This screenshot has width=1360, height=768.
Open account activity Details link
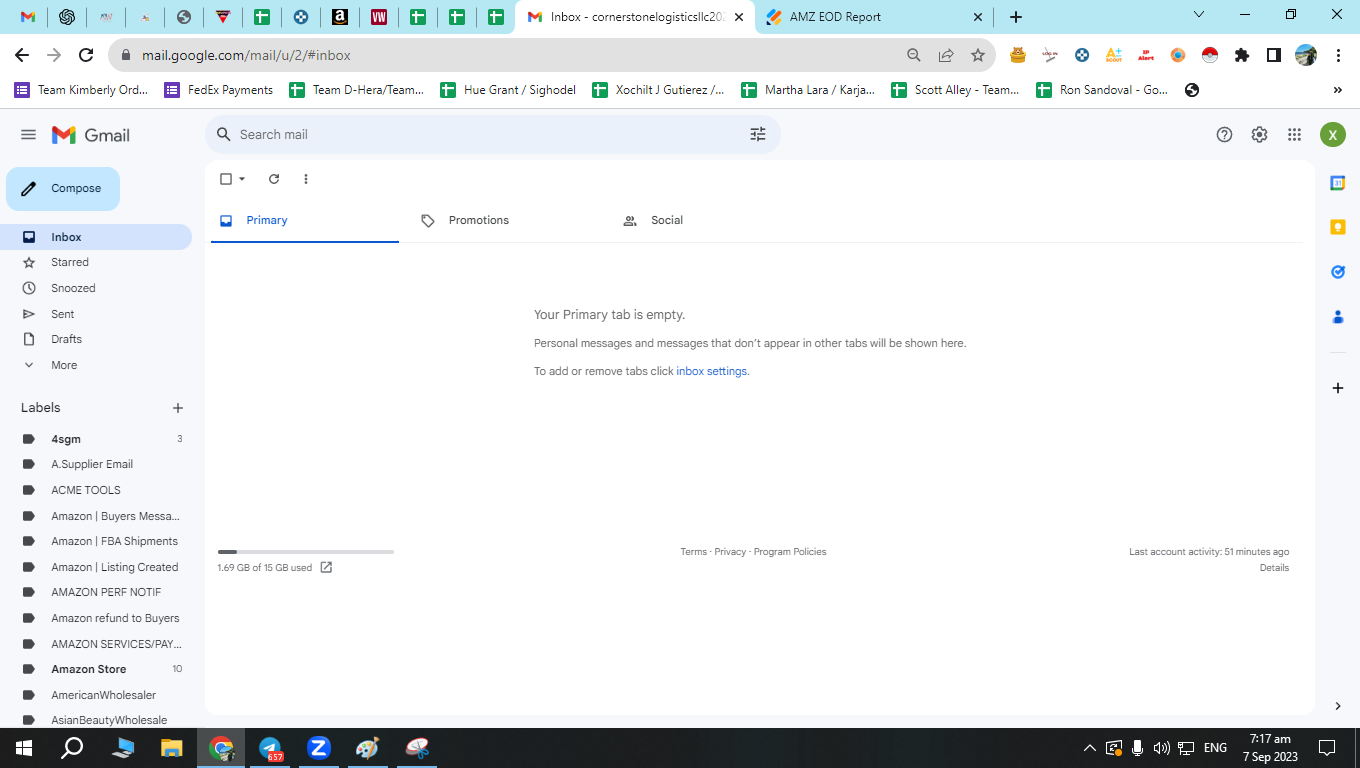(x=1274, y=568)
